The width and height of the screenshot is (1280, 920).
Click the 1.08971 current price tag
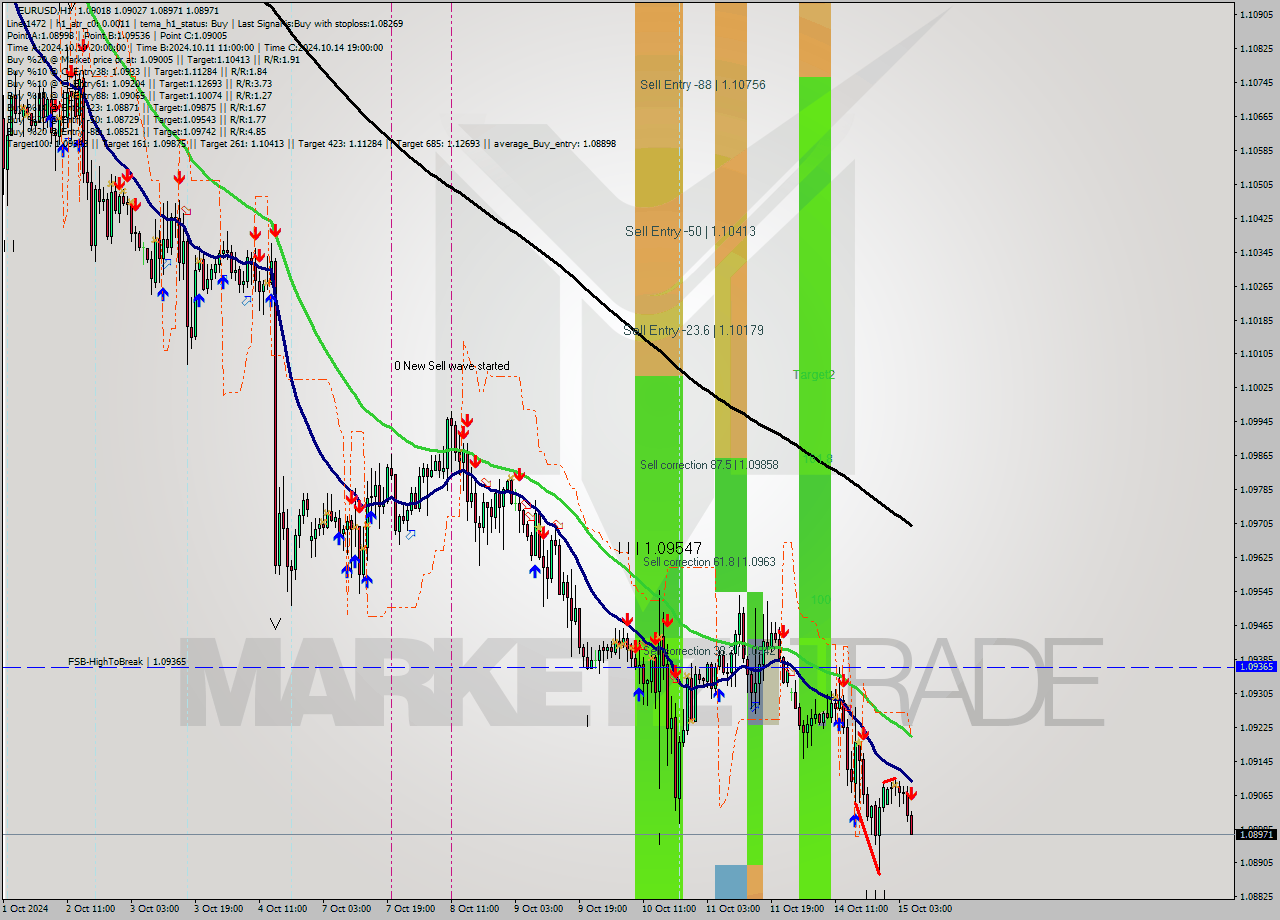pyautogui.click(x=1256, y=834)
